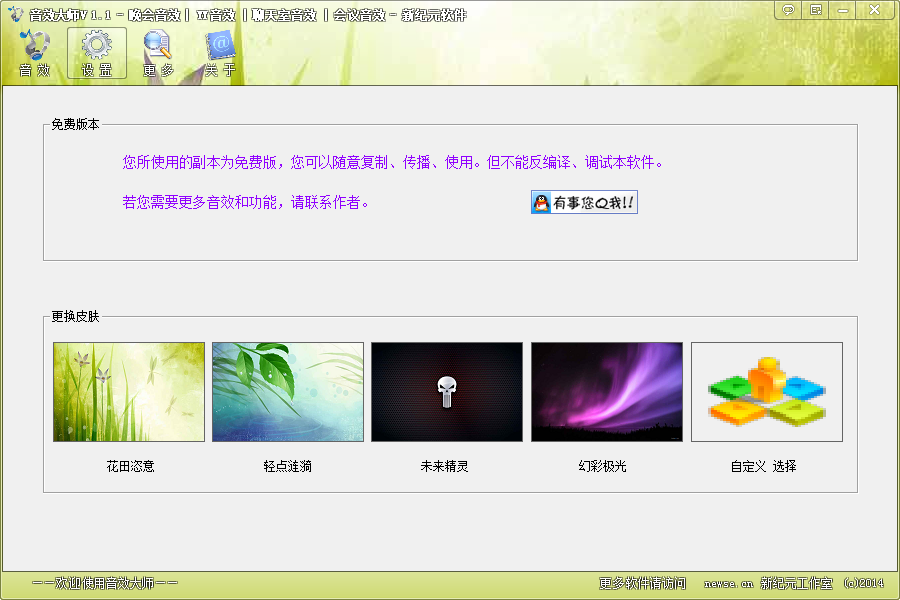
Task: Apply the 花田恣意 skin thumbnail
Action: point(129,392)
